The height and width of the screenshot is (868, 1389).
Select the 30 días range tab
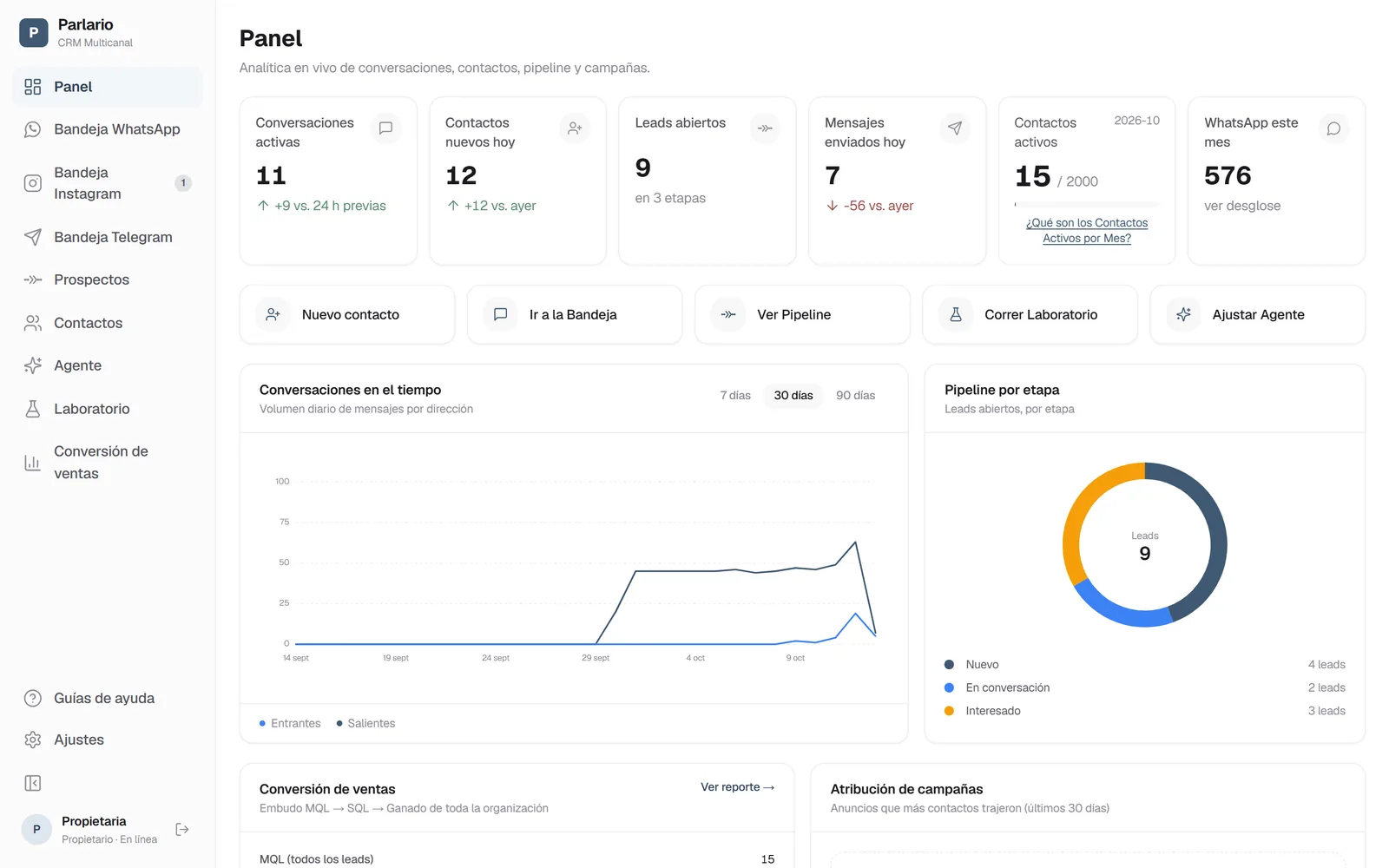pos(793,396)
